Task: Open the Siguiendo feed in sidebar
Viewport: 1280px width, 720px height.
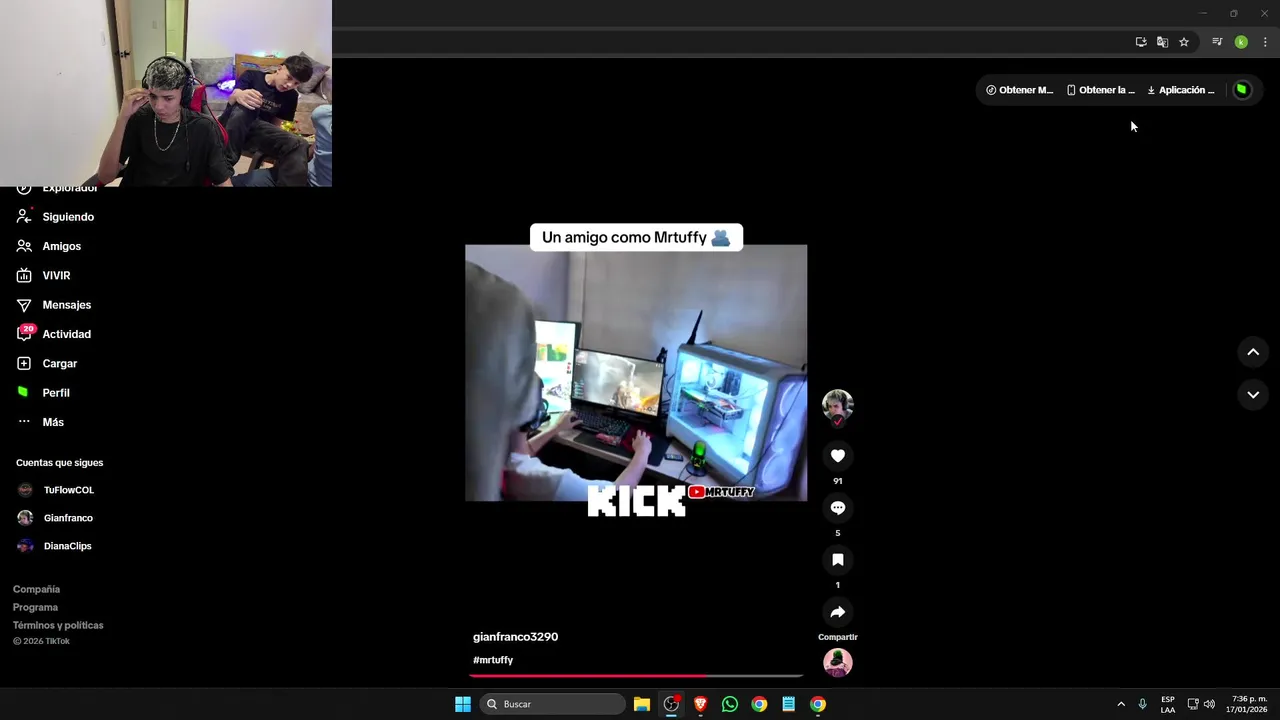Action: click(55, 217)
